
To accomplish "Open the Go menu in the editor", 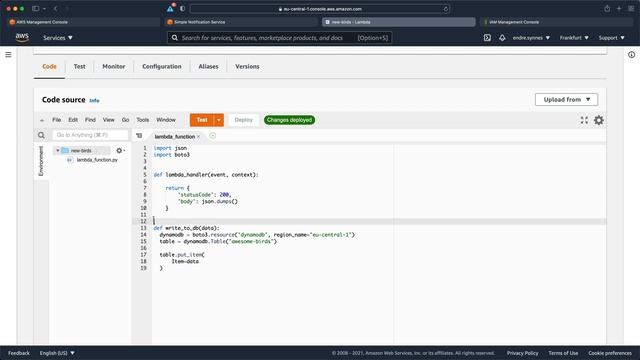I will tap(125, 120).
